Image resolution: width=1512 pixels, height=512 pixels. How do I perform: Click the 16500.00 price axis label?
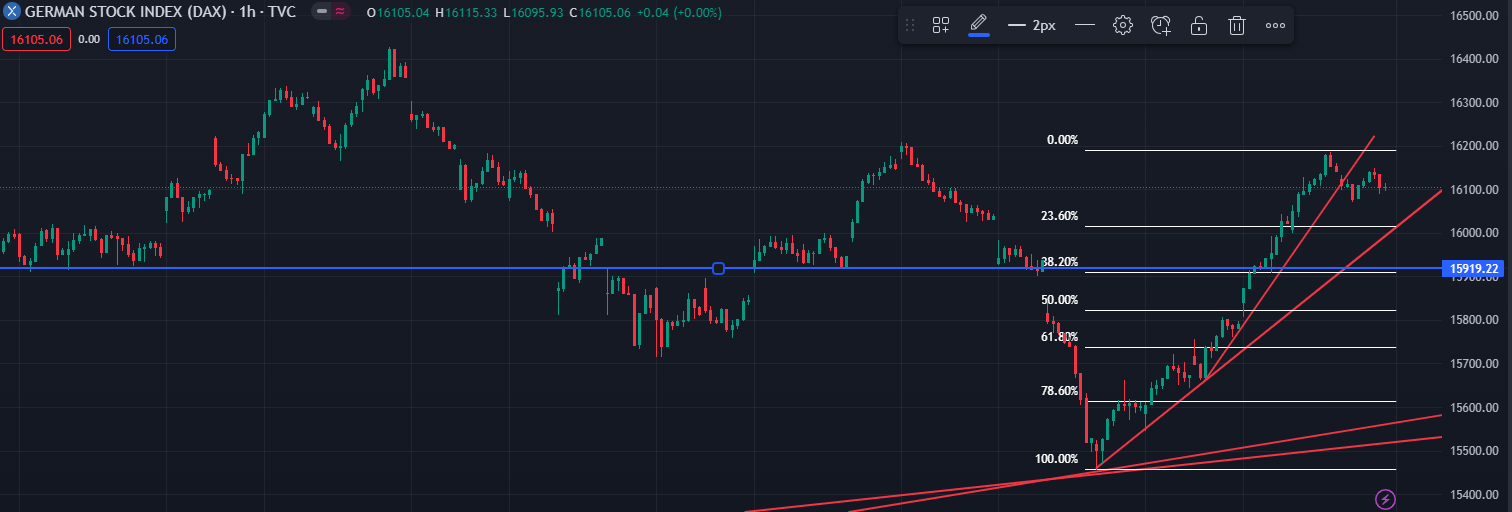click(x=1474, y=16)
